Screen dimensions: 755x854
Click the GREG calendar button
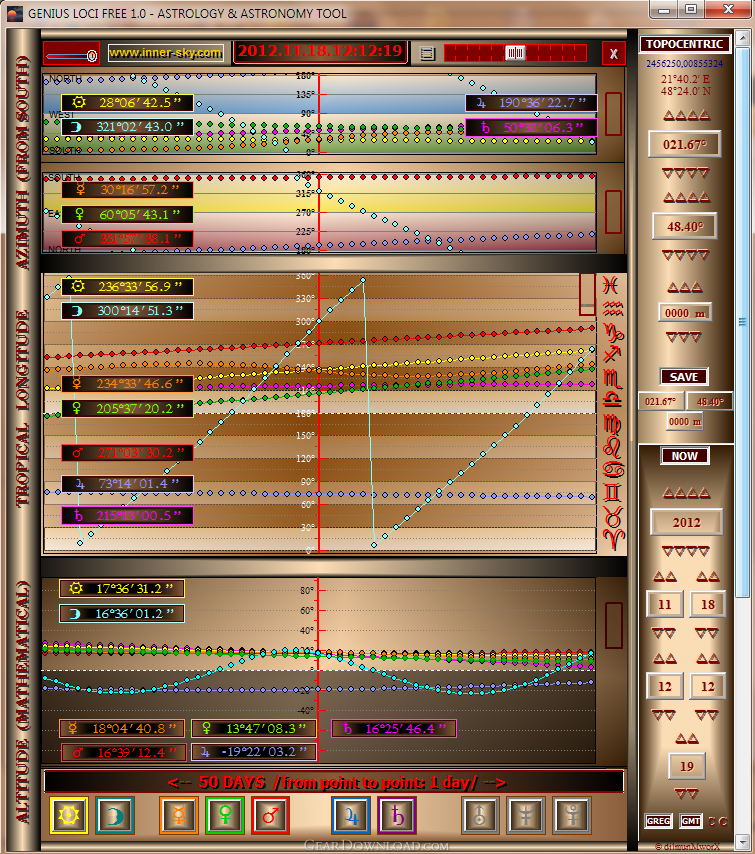point(659,821)
